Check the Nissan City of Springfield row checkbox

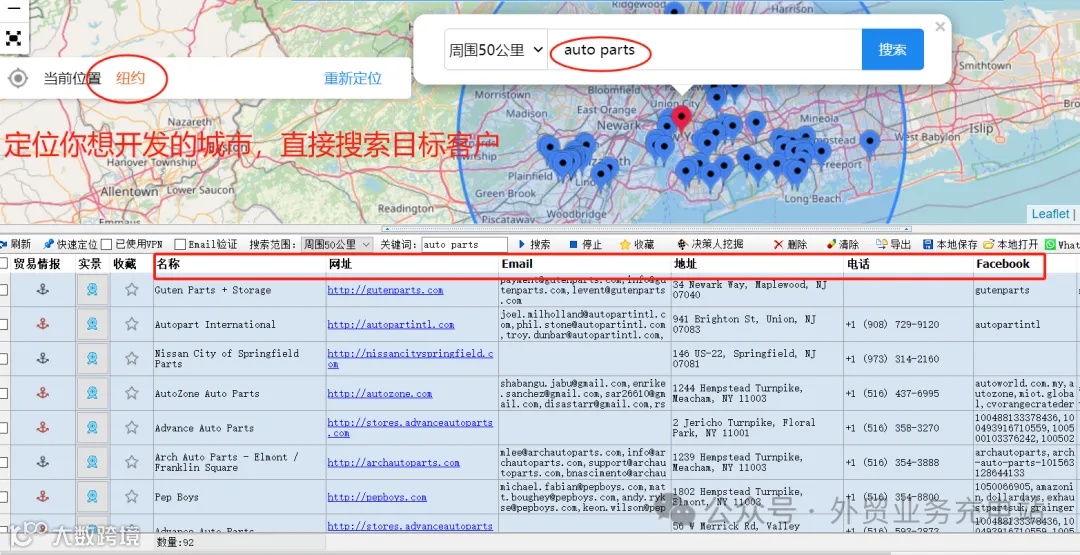3,359
